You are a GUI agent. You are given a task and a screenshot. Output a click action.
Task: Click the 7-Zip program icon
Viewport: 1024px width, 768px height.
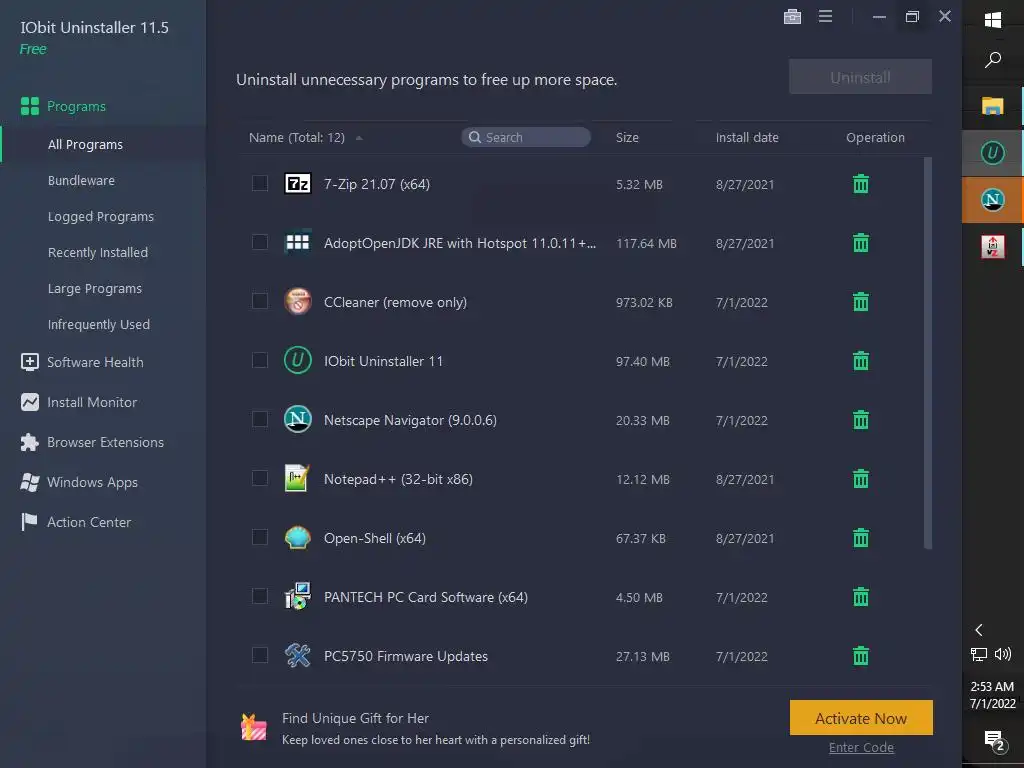(298, 184)
